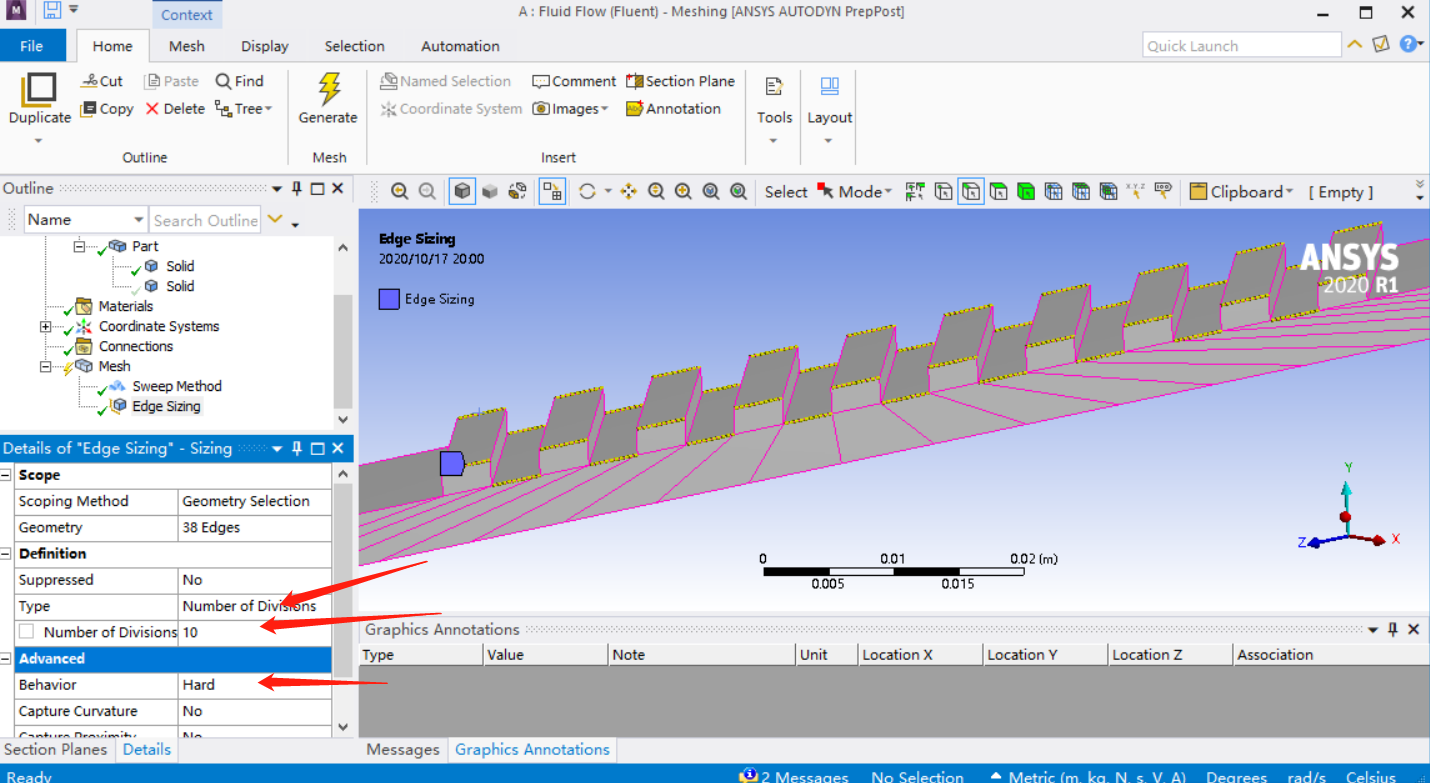Viewport: 1430px width, 784px height.
Task: Switch to the Display ribbon tab
Action: [x=265, y=46]
